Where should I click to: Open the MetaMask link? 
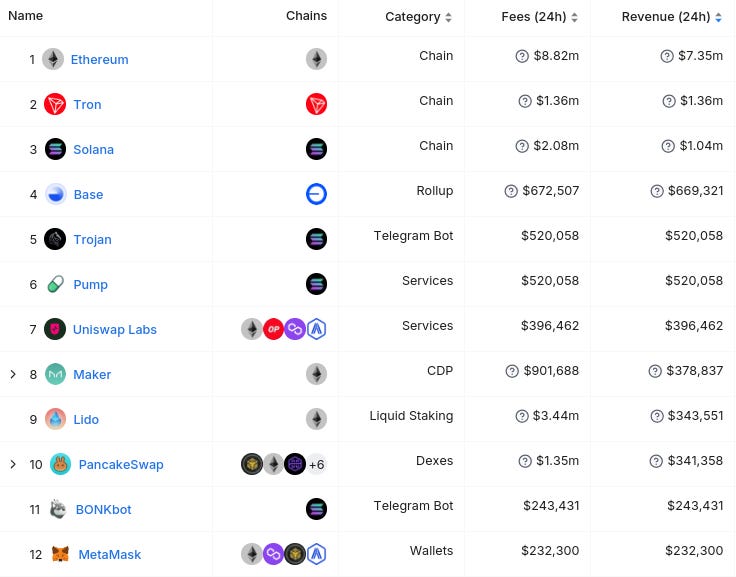[109, 554]
